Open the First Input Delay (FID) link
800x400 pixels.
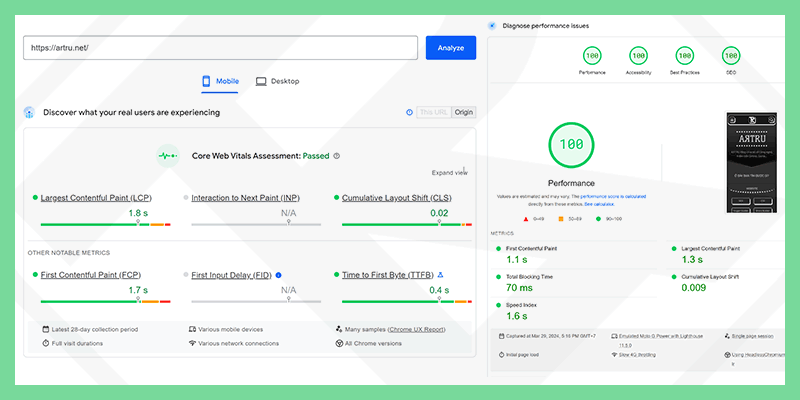pyautogui.click(x=232, y=275)
